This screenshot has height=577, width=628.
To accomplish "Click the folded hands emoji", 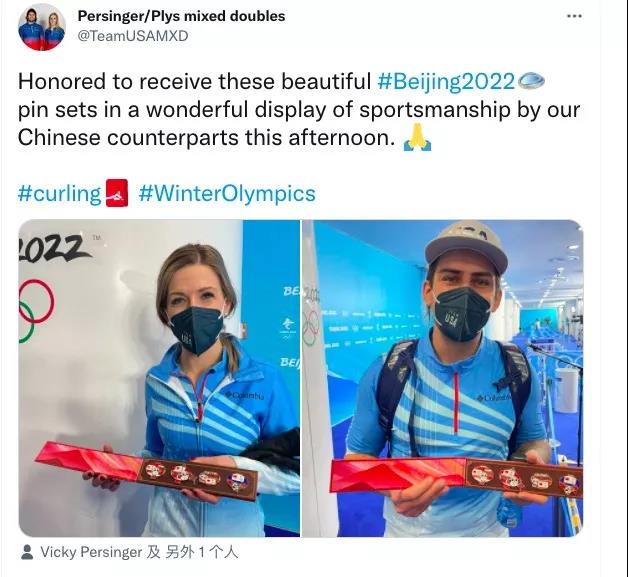I will coord(417,138).
